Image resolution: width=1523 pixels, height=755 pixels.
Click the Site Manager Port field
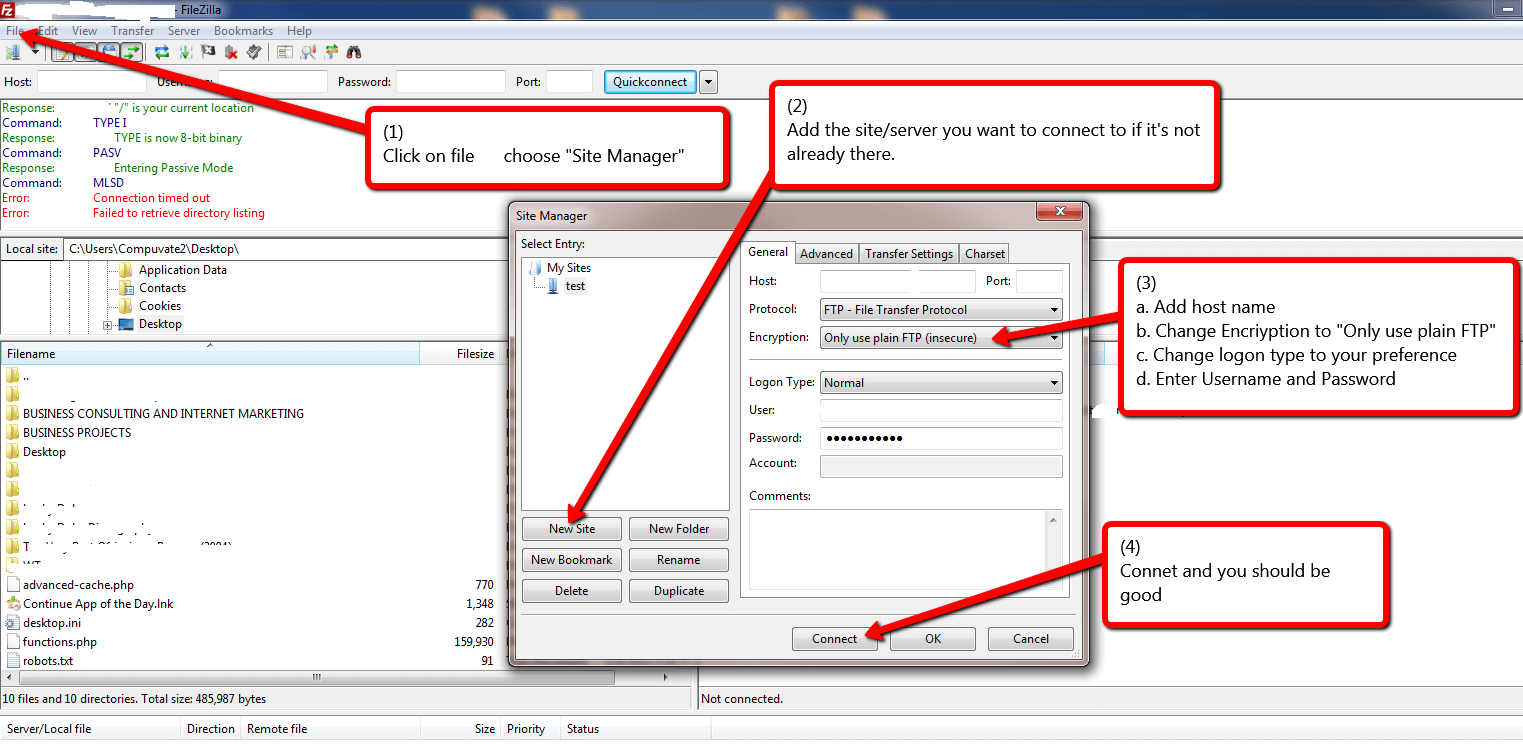(x=1039, y=281)
